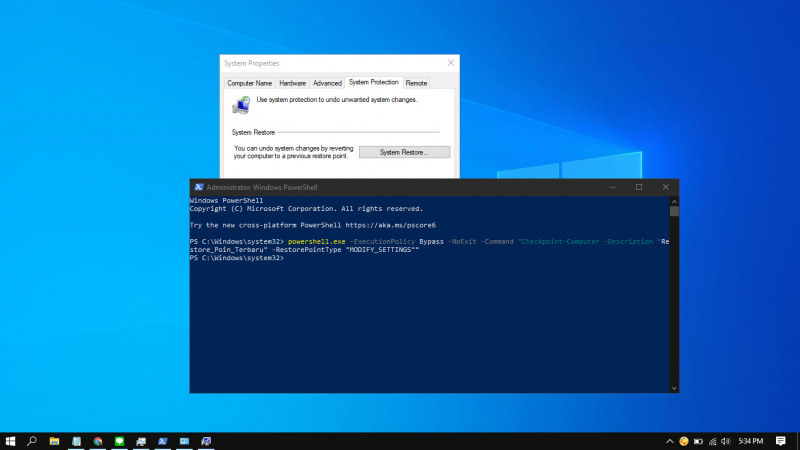
Task: Click the PowerShell icon in the title bar
Action: [x=199, y=187]
